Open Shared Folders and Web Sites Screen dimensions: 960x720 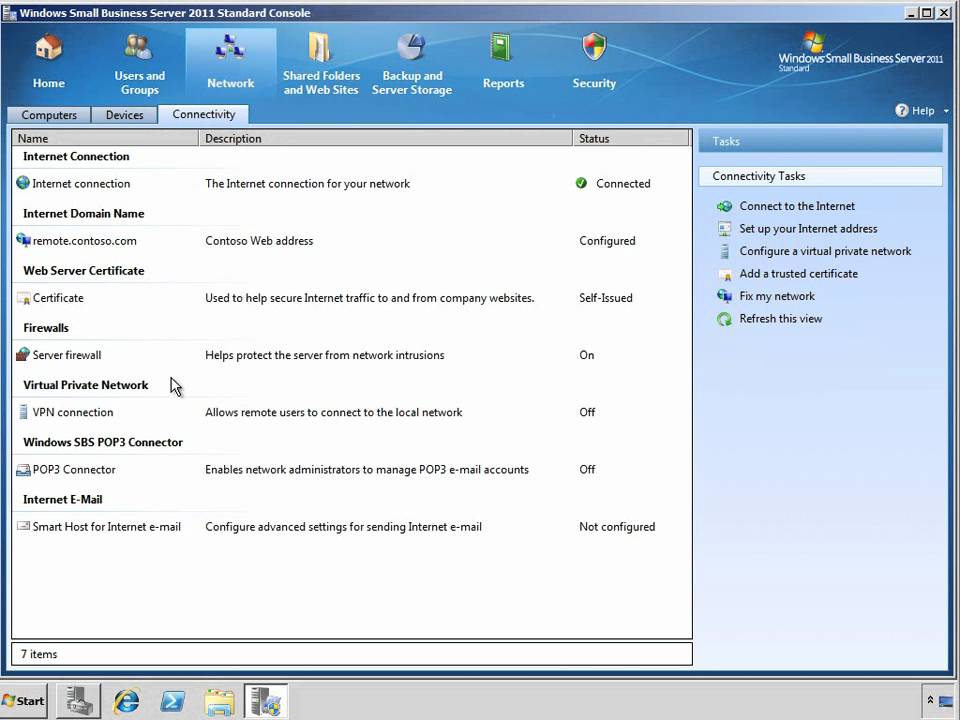[x=321, y=64]
